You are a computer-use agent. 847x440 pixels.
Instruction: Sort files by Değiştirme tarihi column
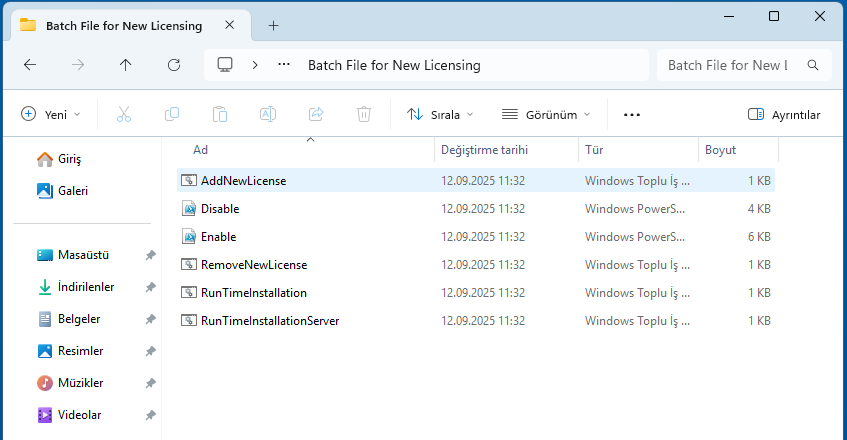coord(484,150)
